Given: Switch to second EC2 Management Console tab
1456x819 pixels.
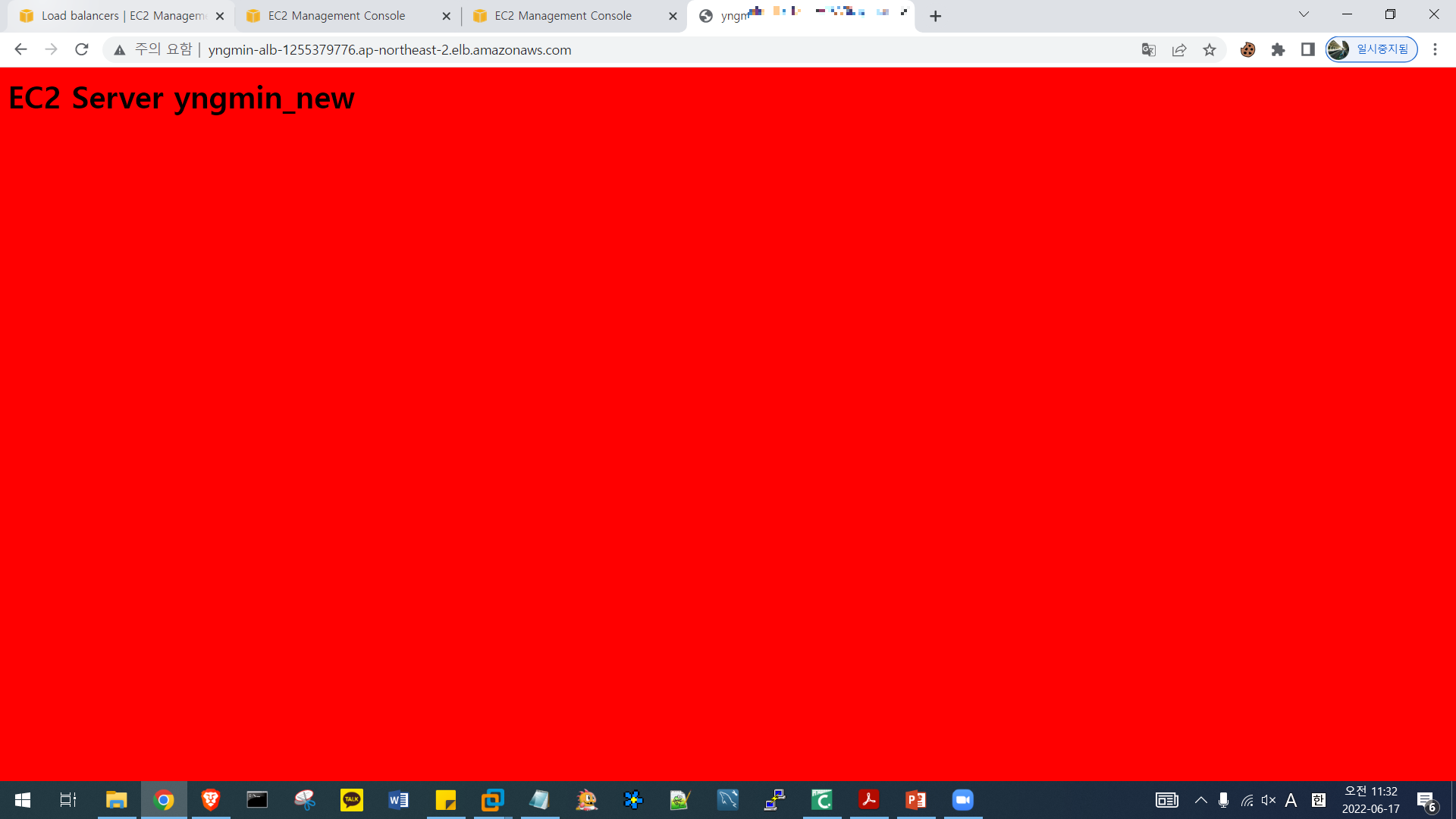Looking at the screenshot, I should point(563,16).
